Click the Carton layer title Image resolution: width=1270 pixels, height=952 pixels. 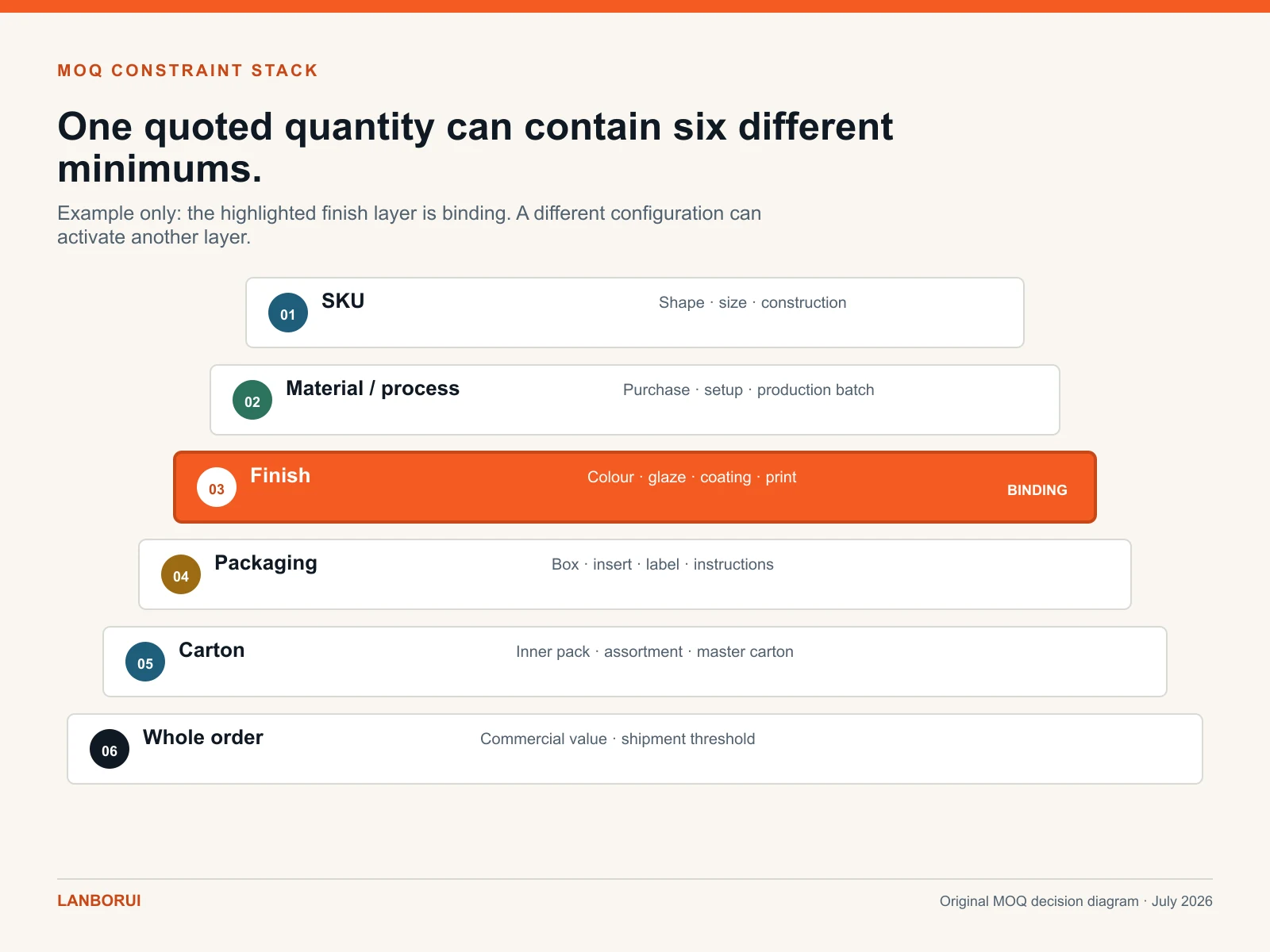coord(212,651)
